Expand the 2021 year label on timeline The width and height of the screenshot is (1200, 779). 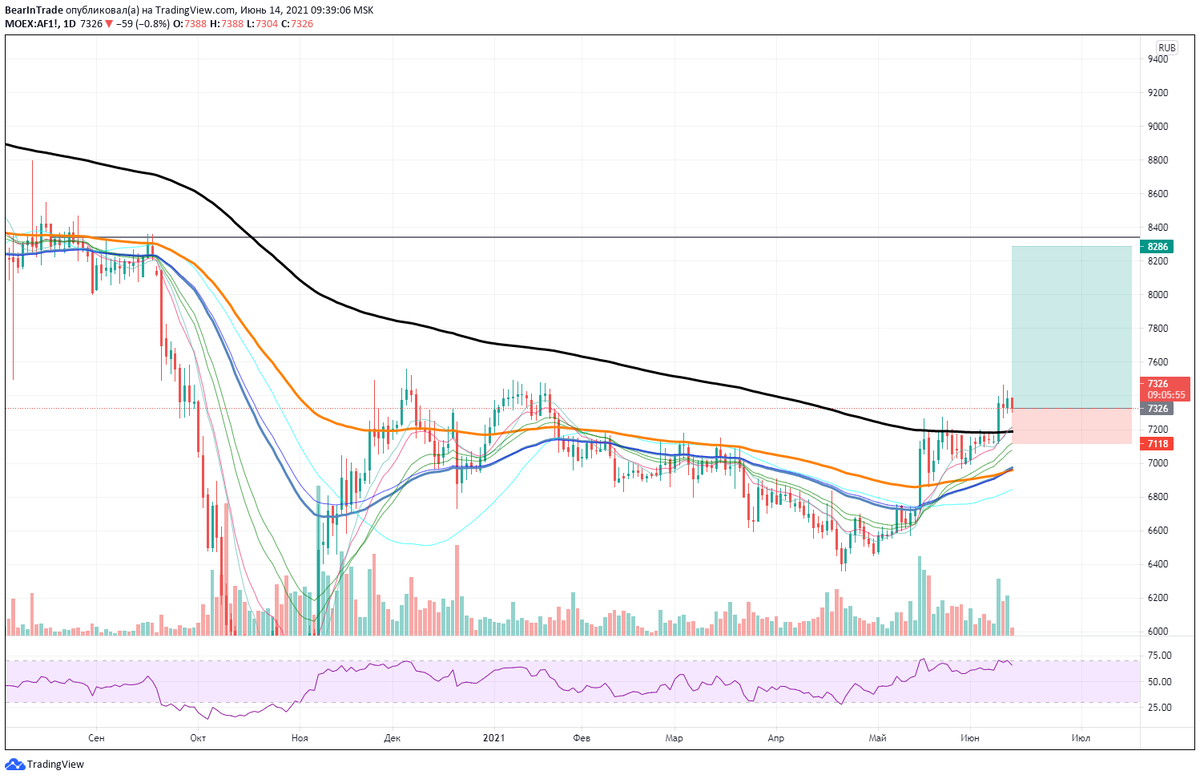(x=492, y=735)
